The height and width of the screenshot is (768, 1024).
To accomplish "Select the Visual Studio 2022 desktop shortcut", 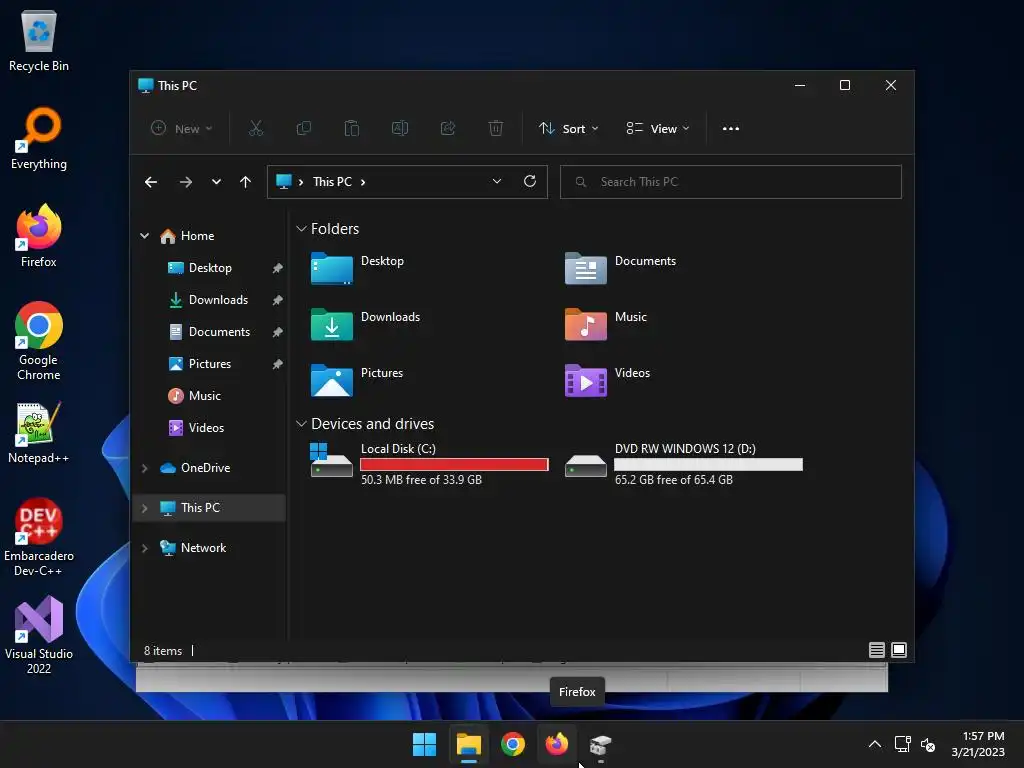I will click(39, 635).
